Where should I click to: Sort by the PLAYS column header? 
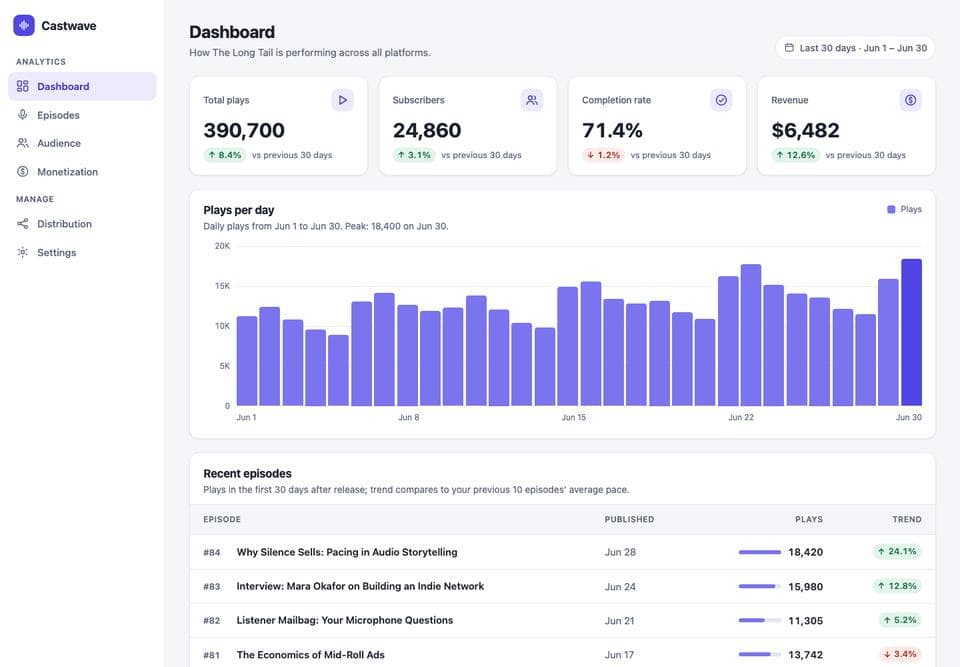click(x=809, y=519)
